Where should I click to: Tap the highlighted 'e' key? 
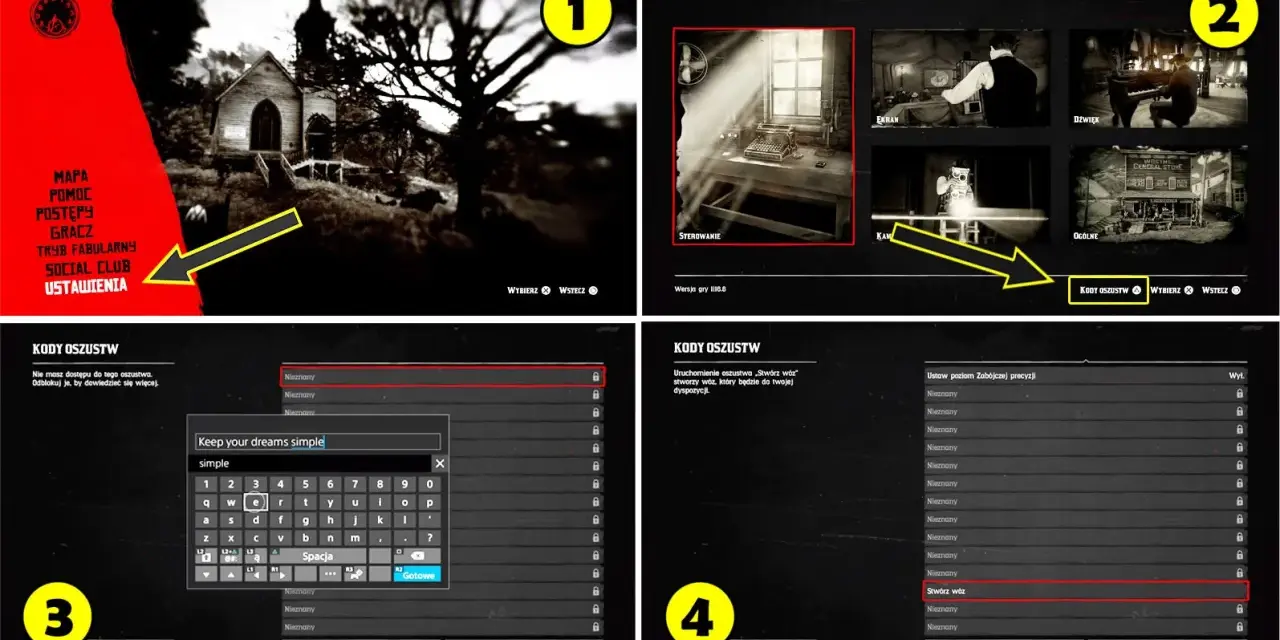click(x=256, y=502)
